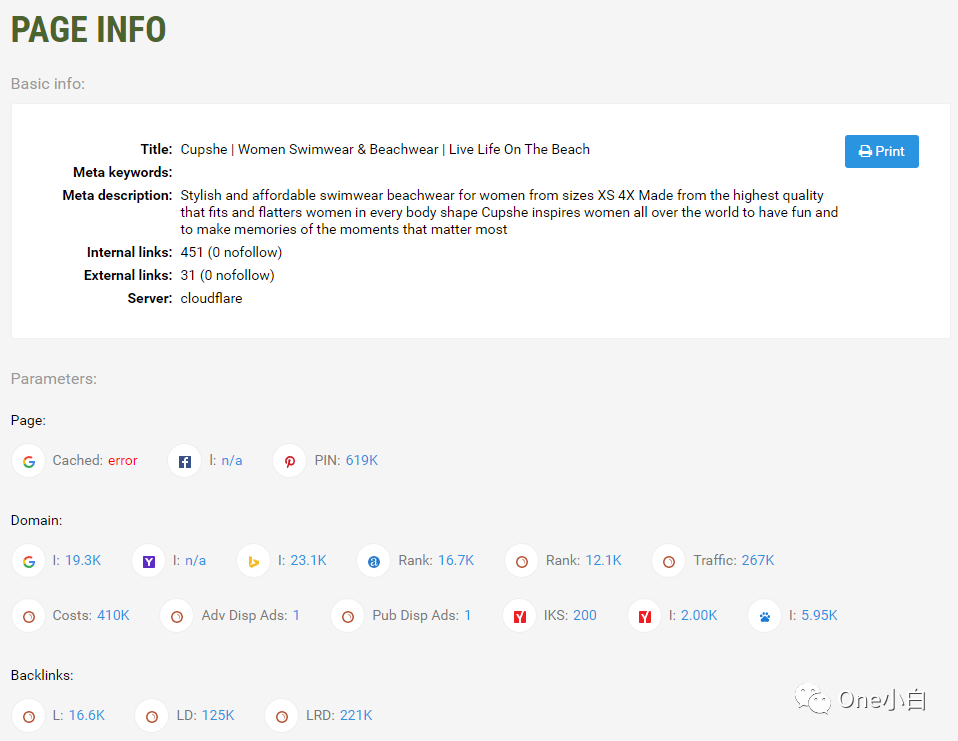The width and height of the screenshot is (958, 741).
Task: Open the Cached 'error' link
Action: point(123,461)
